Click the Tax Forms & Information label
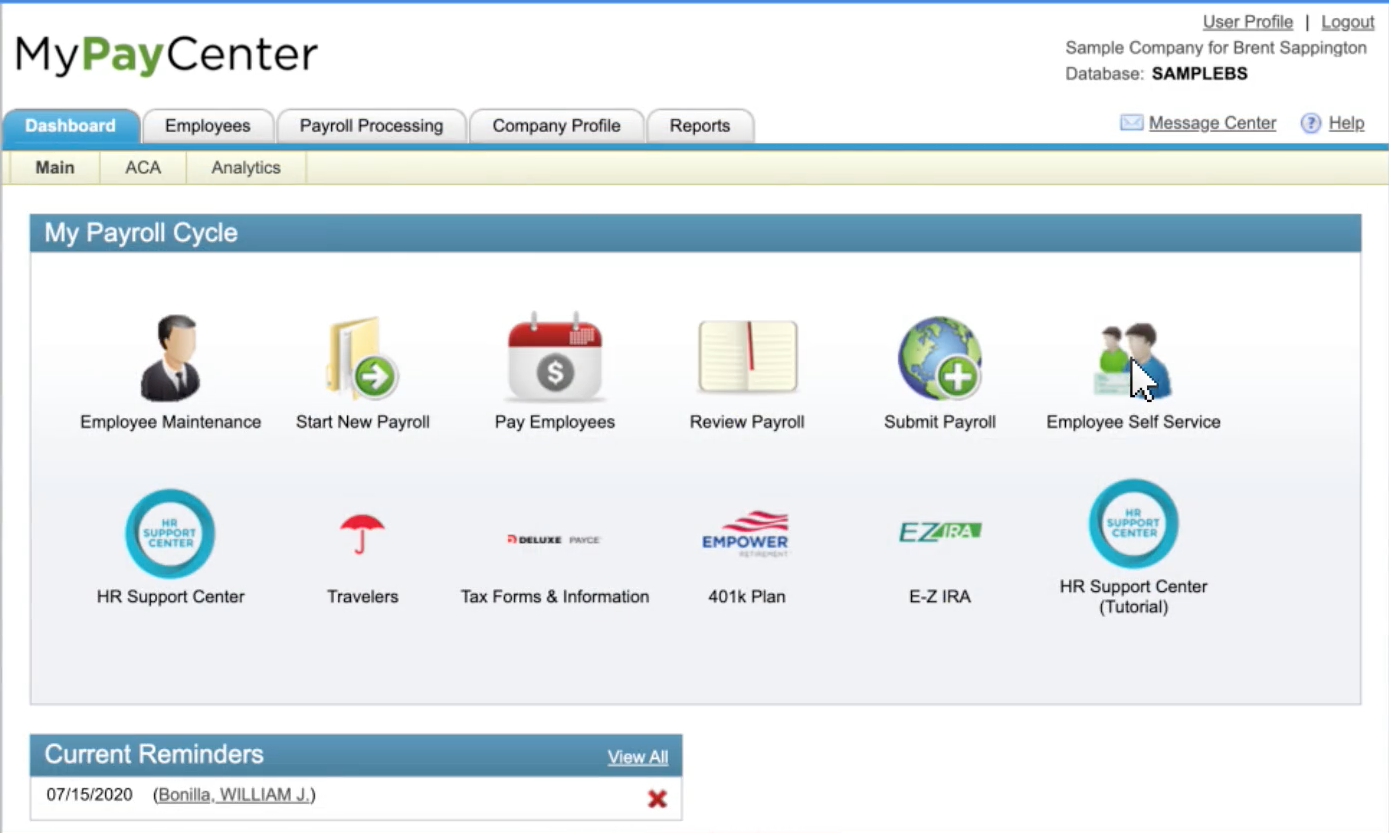 coord(555,597)
